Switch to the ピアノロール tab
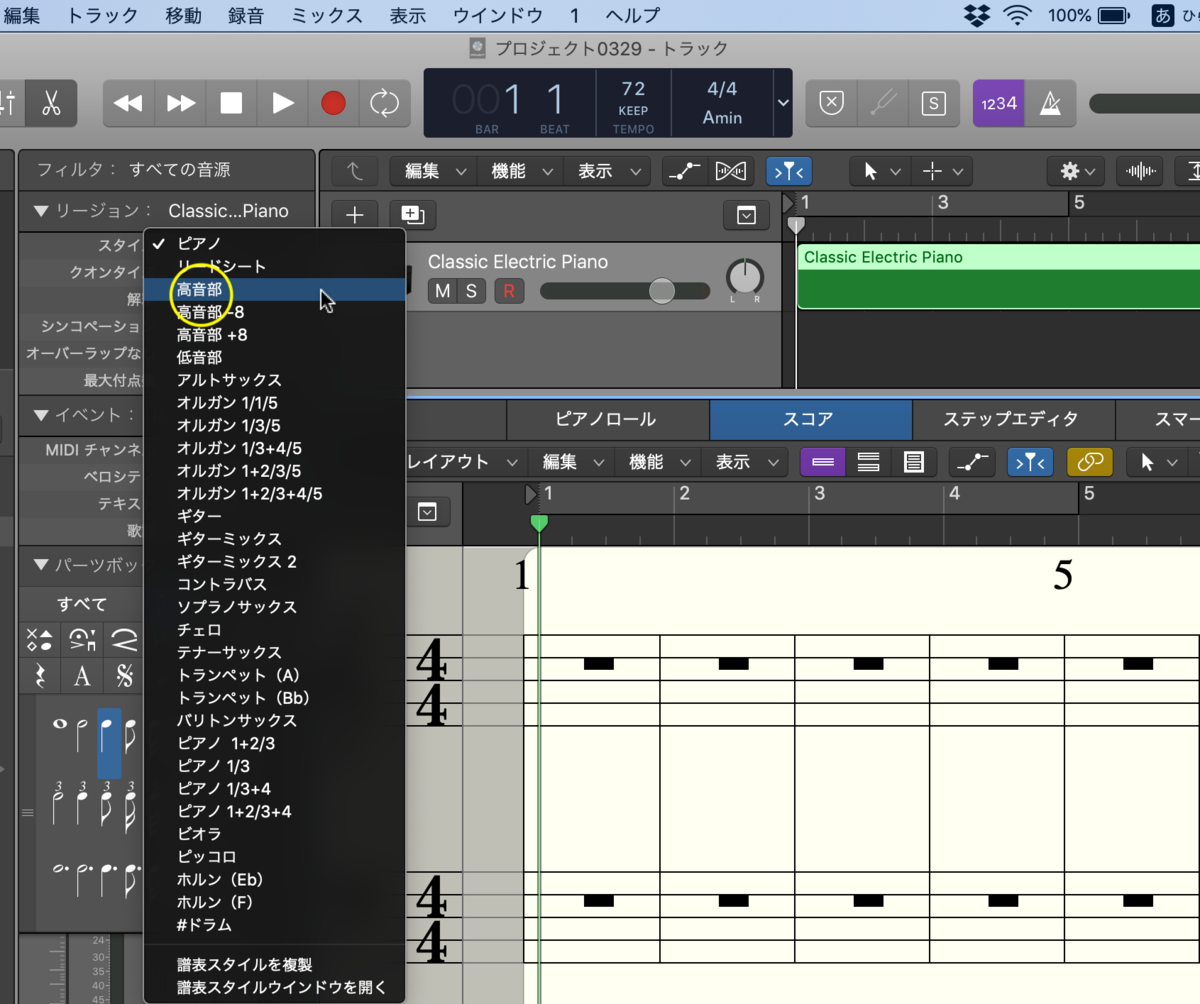 (608, 419)
